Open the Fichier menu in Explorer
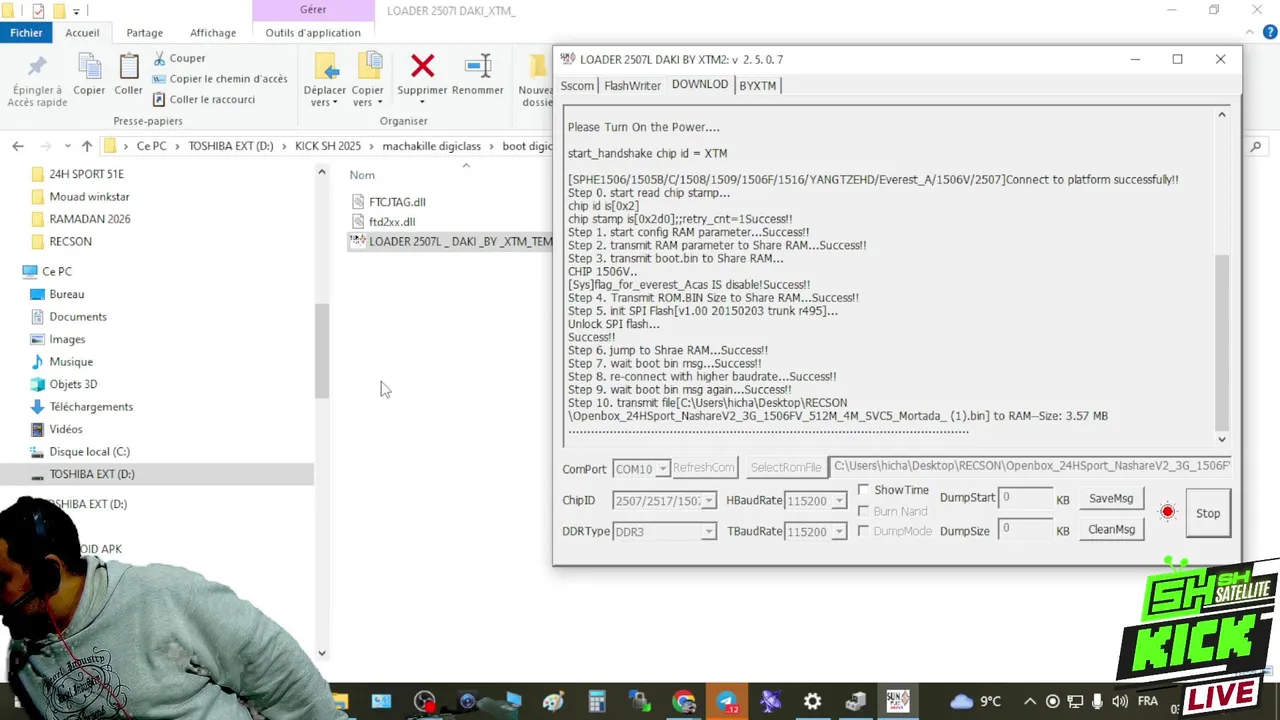1280x720 pixels. 26,32
